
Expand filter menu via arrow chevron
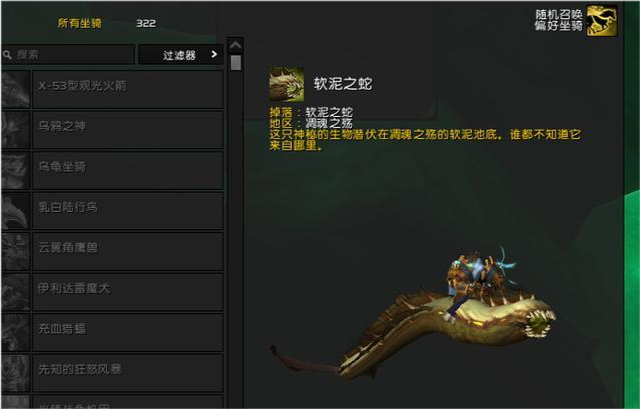pyautogui.click(x=214, y=54)
